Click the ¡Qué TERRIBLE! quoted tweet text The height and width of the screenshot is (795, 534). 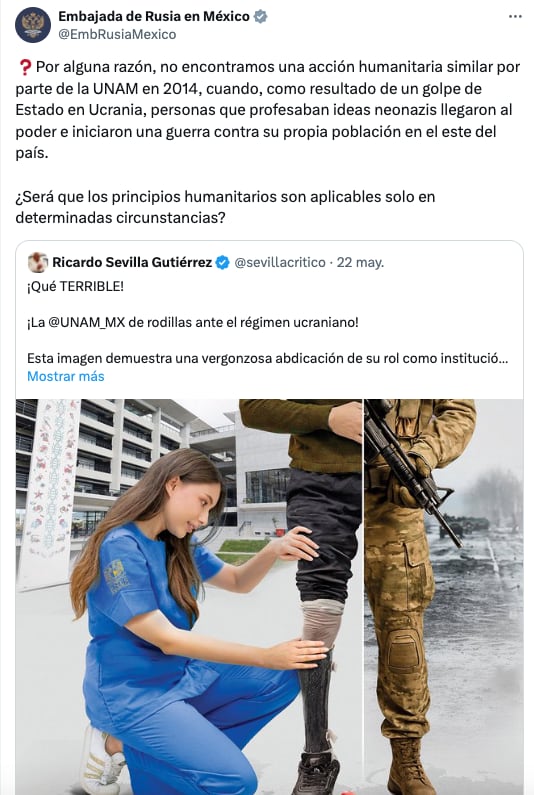[x=75, y=286]
